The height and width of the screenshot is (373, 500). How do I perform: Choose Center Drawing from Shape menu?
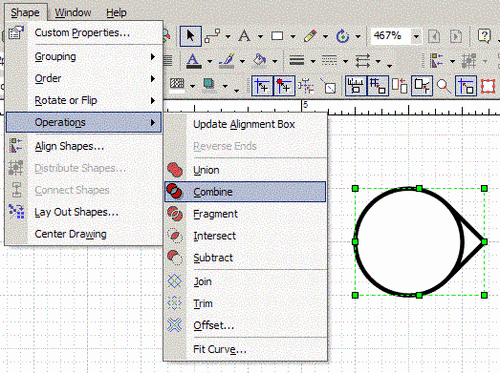[x=83, y=234]
